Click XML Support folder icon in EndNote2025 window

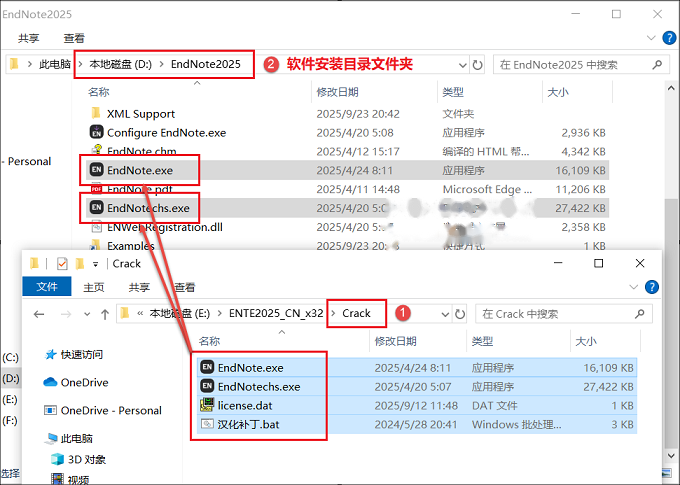click(96, 113)
